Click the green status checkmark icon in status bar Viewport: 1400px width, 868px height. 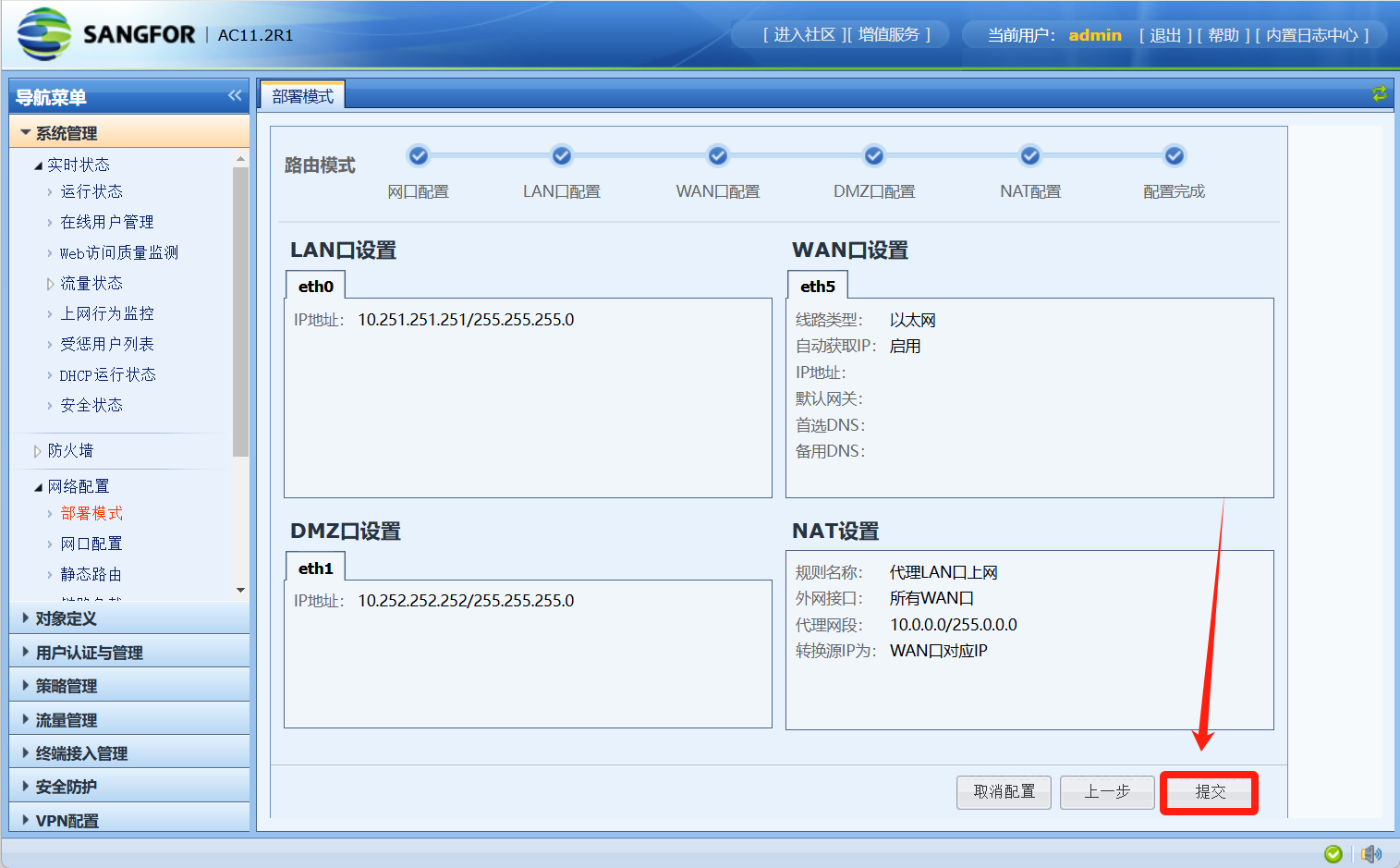[1333, 853]
